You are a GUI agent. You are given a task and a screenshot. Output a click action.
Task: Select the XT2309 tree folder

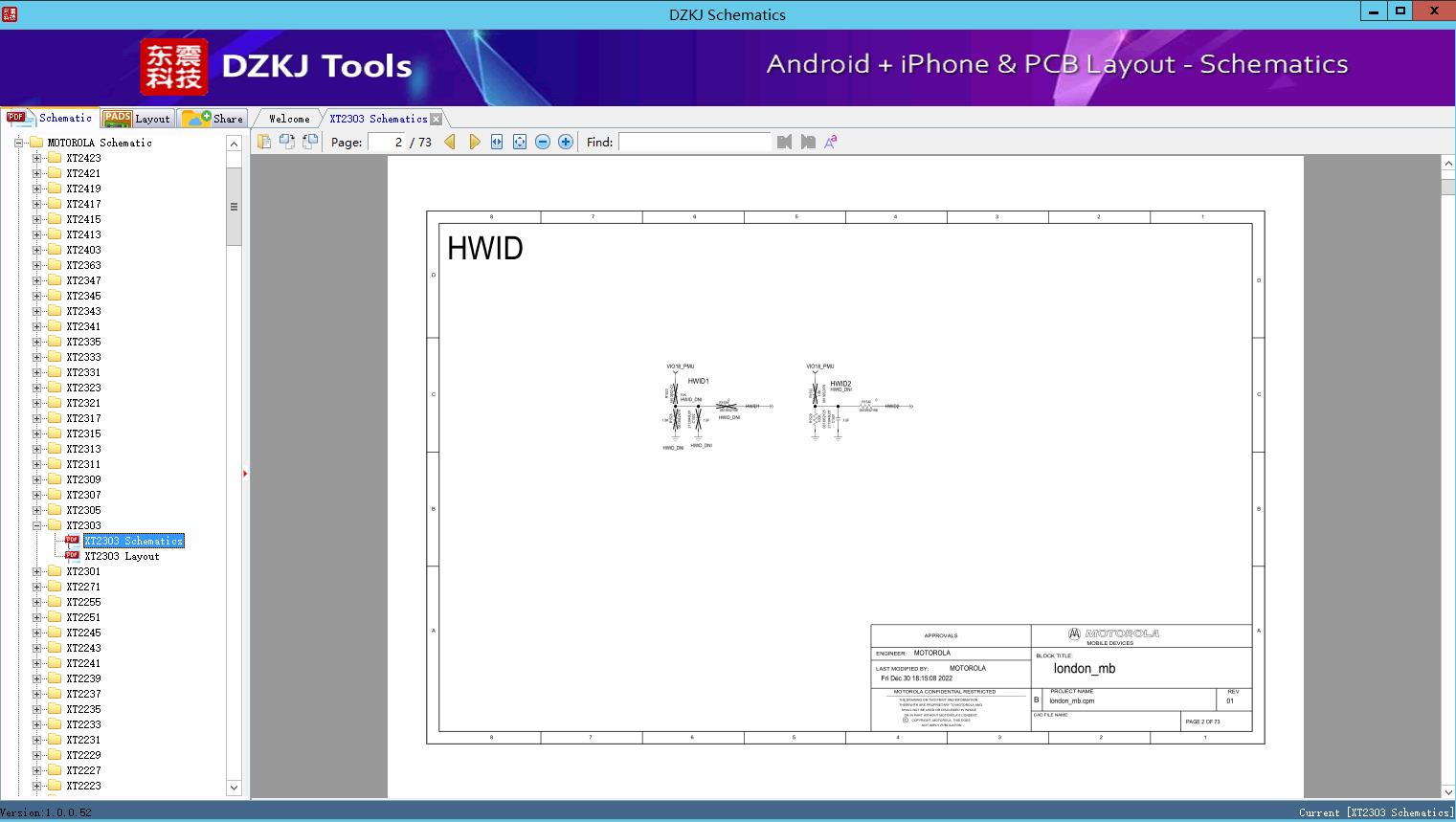tap(83, 479)
